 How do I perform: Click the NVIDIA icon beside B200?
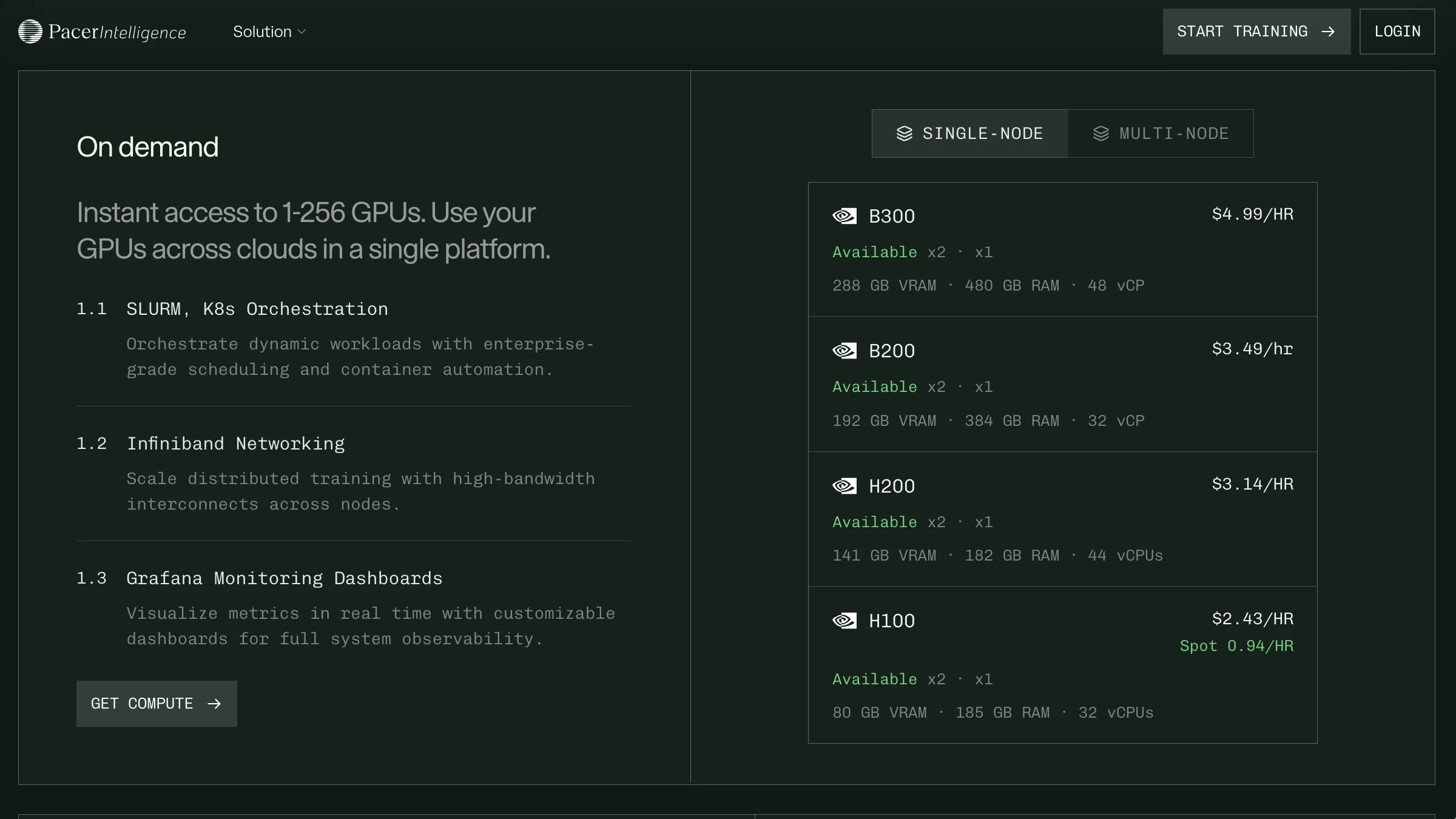click(844, 351)
